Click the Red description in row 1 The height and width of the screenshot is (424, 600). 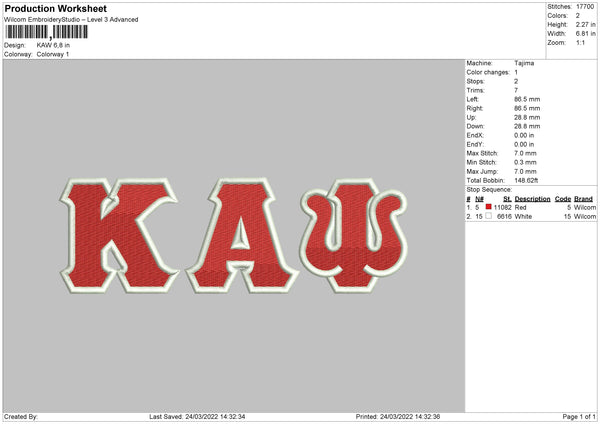click(x=520, y=207)
